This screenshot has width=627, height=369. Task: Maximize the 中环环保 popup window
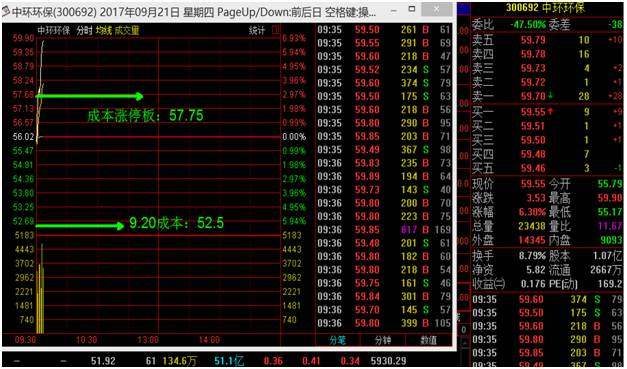coord(412,9)
